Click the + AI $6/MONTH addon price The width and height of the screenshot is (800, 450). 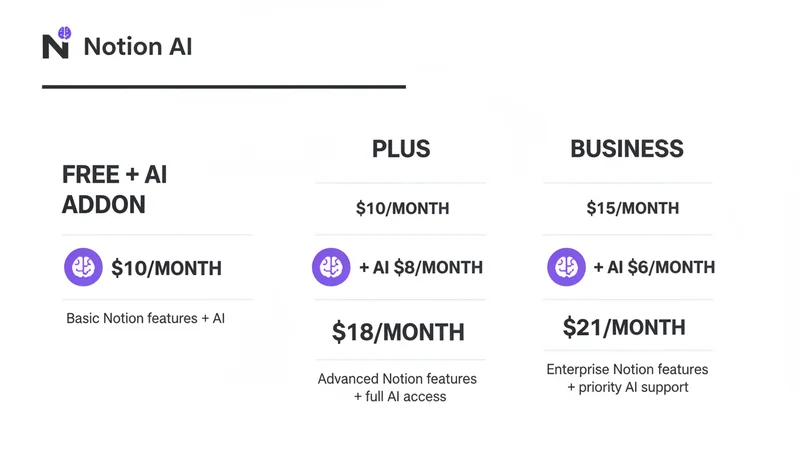tap(654, 268)
